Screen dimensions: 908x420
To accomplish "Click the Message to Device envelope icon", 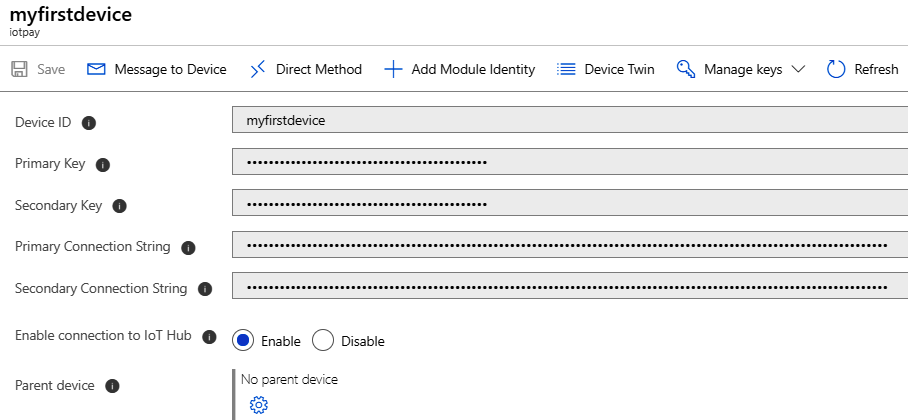I will pos(96,69).
